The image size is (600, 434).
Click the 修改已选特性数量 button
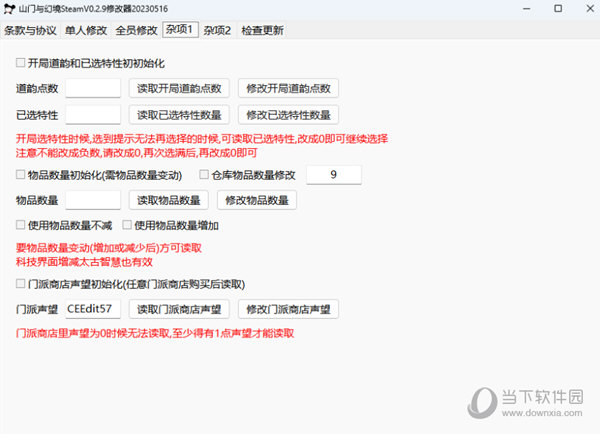pos(288,115)
